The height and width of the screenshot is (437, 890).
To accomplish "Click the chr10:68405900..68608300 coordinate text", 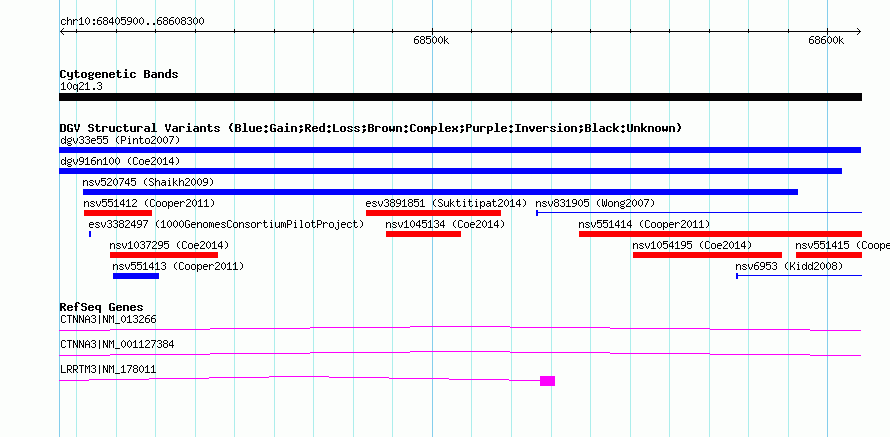I will (x=132, y=22).
